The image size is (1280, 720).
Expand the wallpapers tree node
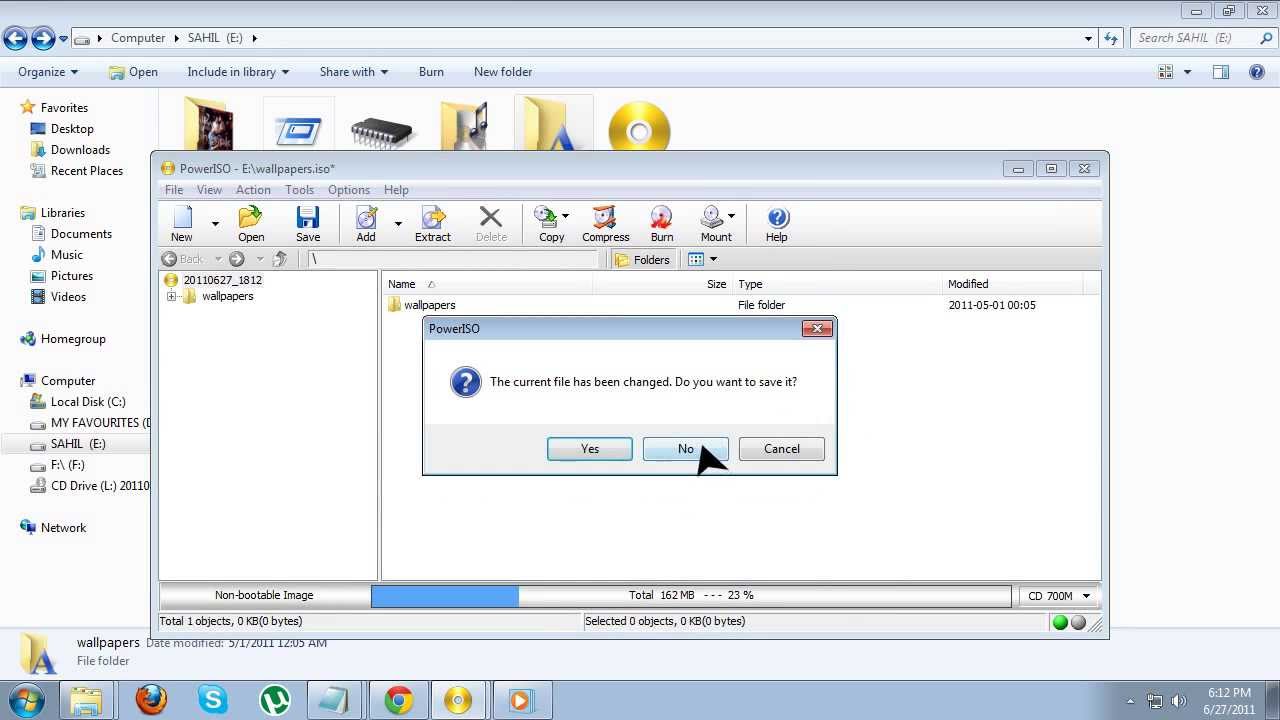click(171, 296)
